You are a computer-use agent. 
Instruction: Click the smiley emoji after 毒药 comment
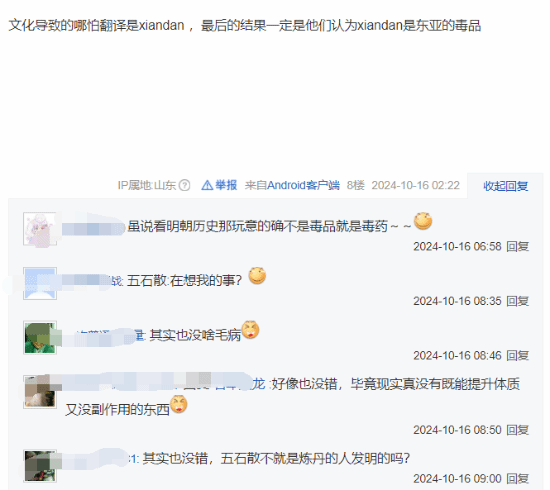pos(423,221)
